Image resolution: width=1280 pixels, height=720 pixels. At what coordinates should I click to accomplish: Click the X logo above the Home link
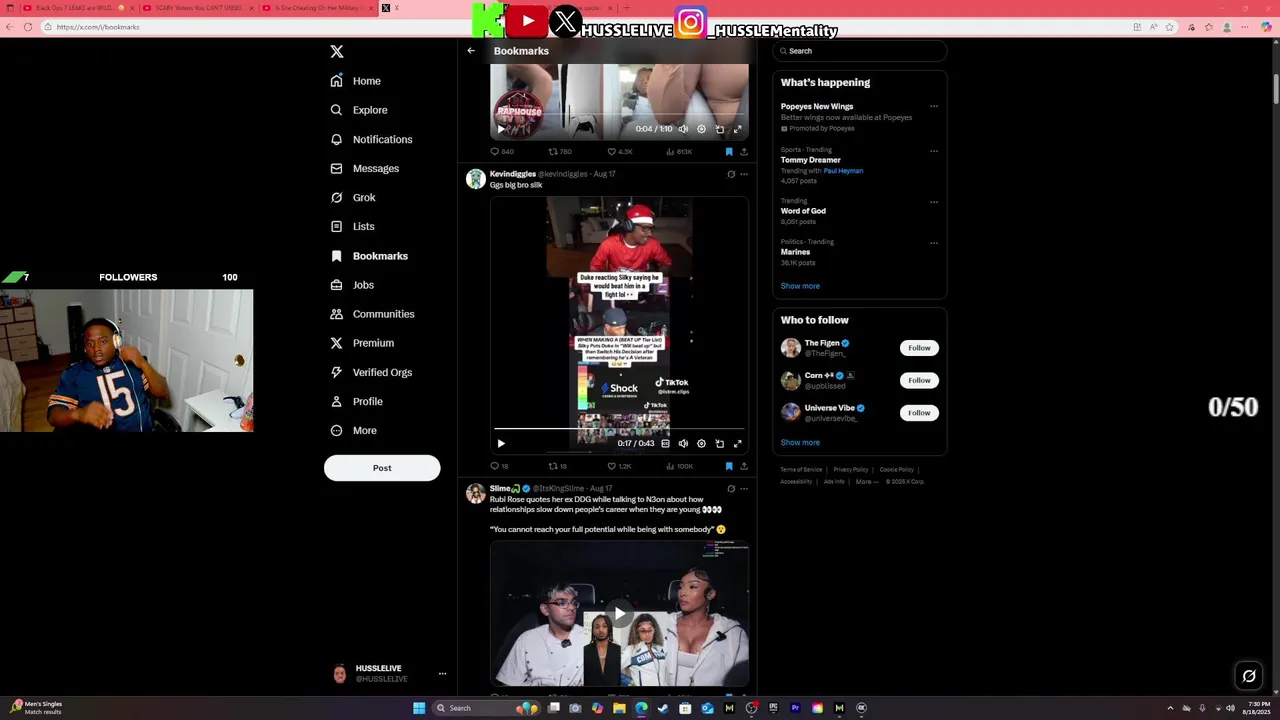tap(337, 51)
